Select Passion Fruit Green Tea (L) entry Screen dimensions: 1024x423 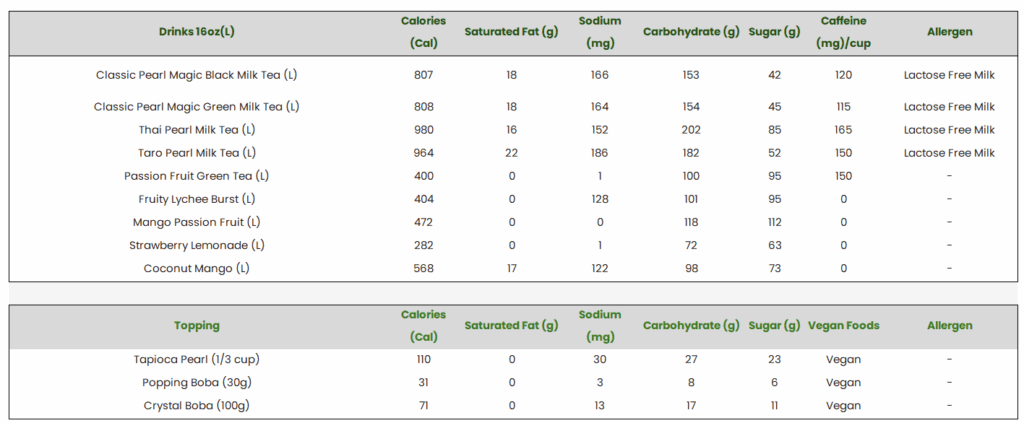click(x=197, y=176)
